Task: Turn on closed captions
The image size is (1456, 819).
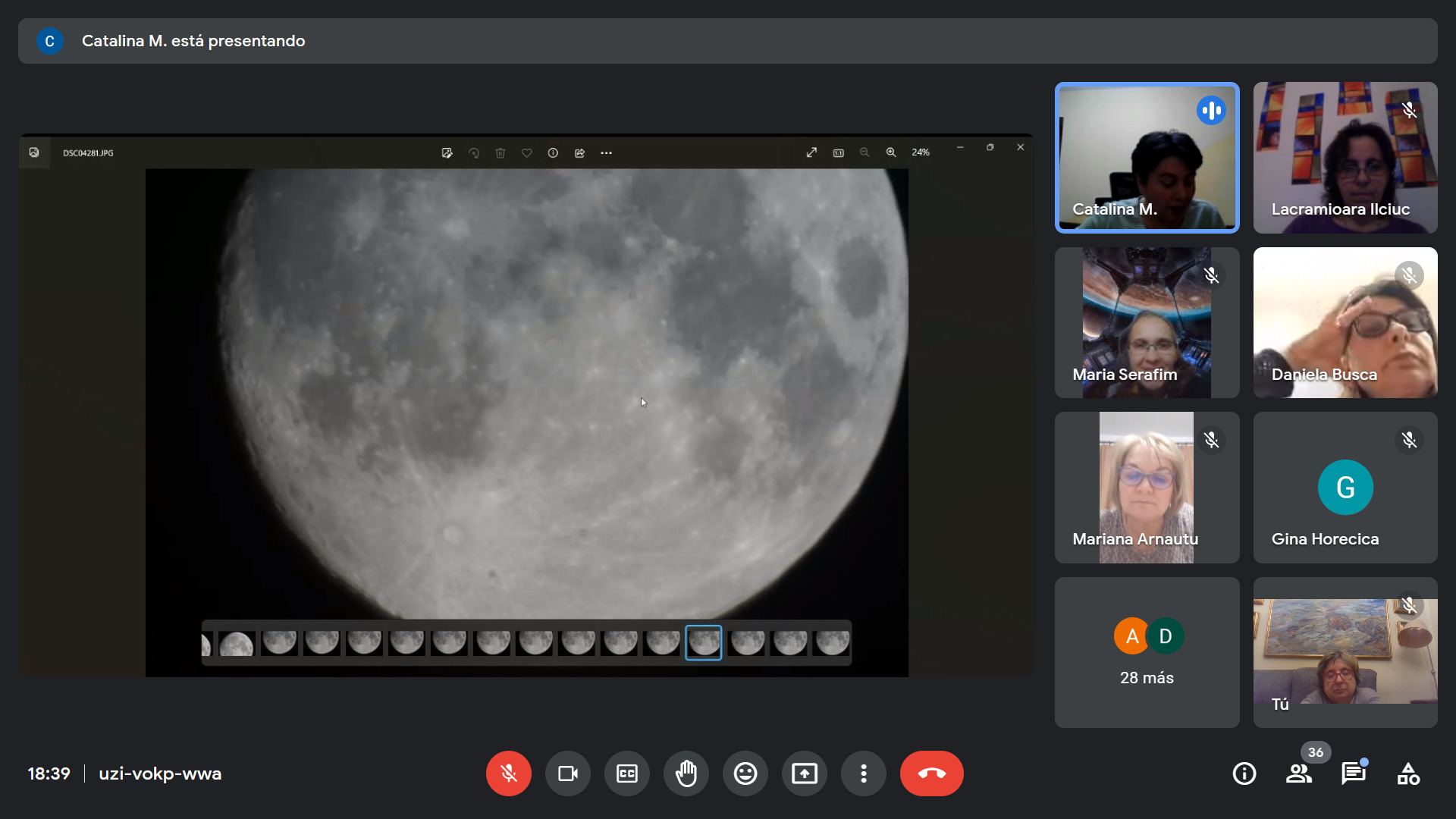Action: [x=626, y=773]
